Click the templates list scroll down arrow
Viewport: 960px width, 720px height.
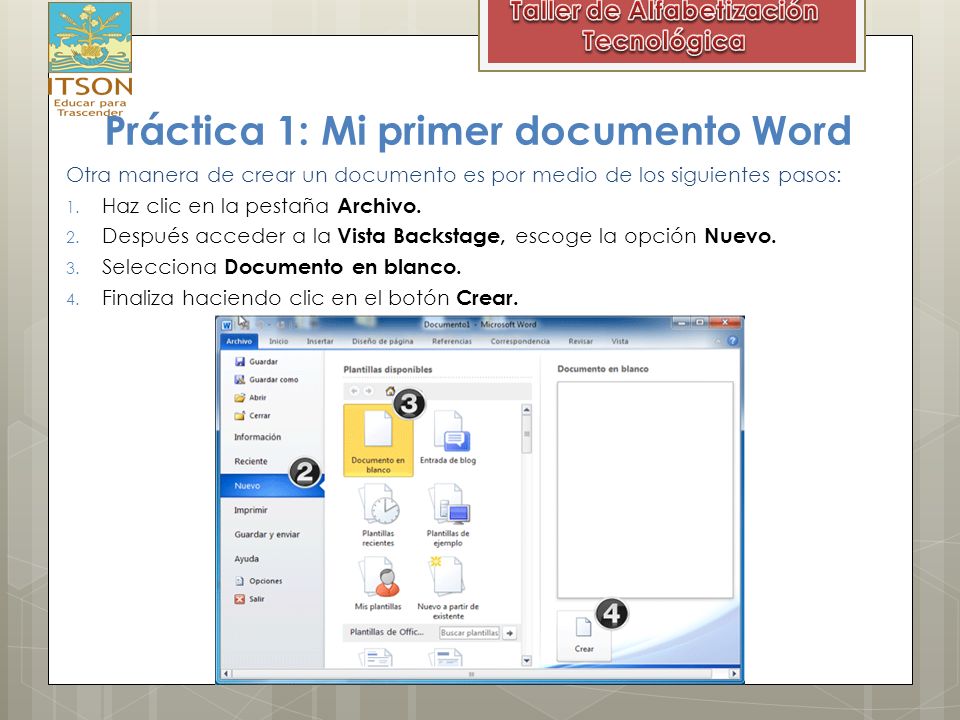click(x=527, y=661)
